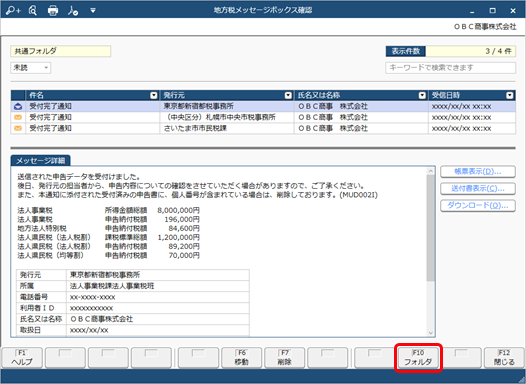Click the F6 移動 function button

click(242, 358)
